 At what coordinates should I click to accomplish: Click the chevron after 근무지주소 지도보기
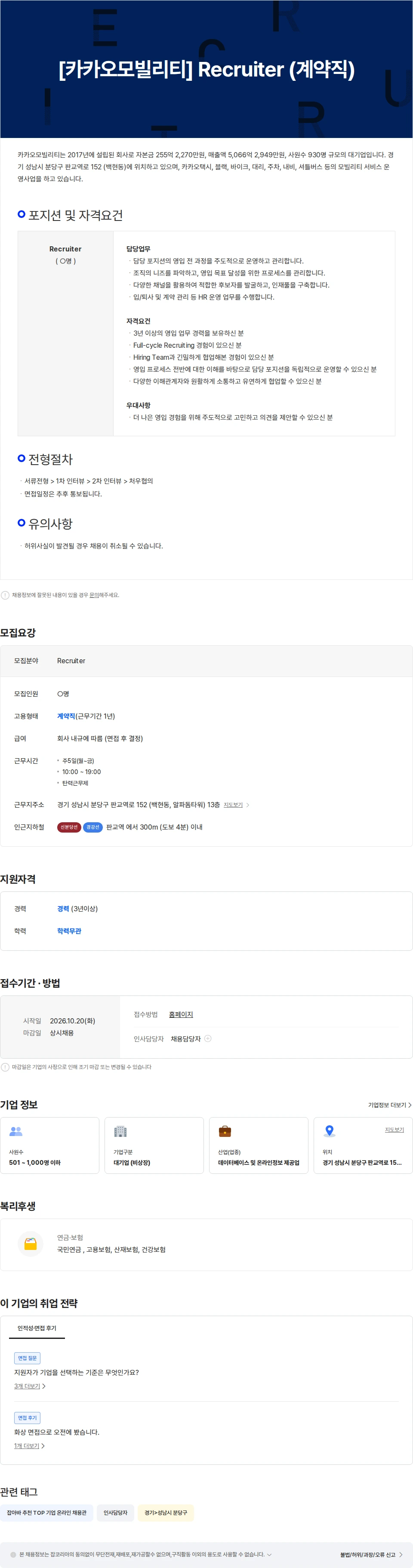[247, 805]
